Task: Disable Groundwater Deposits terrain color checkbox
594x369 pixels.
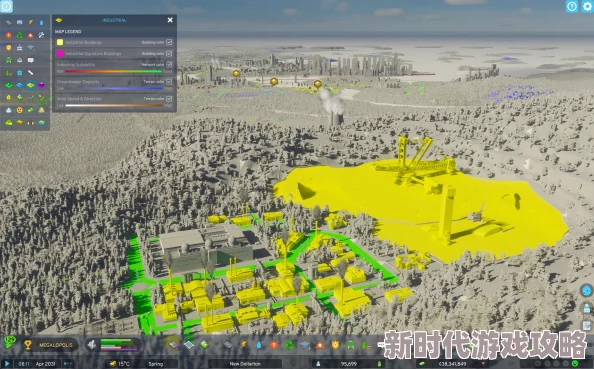Action: pos(169,81)
